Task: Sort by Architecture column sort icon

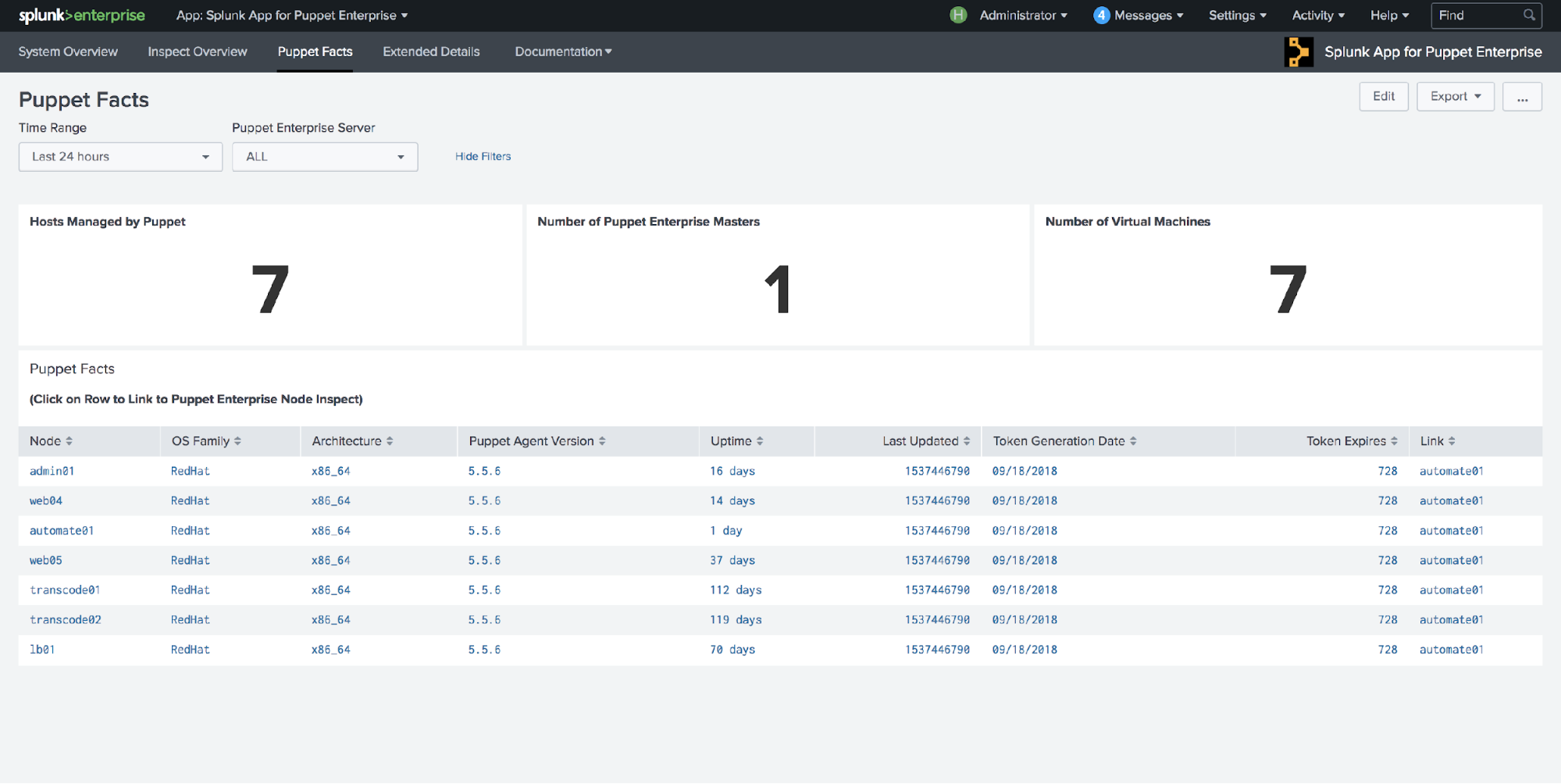Action: click(390, 441)
